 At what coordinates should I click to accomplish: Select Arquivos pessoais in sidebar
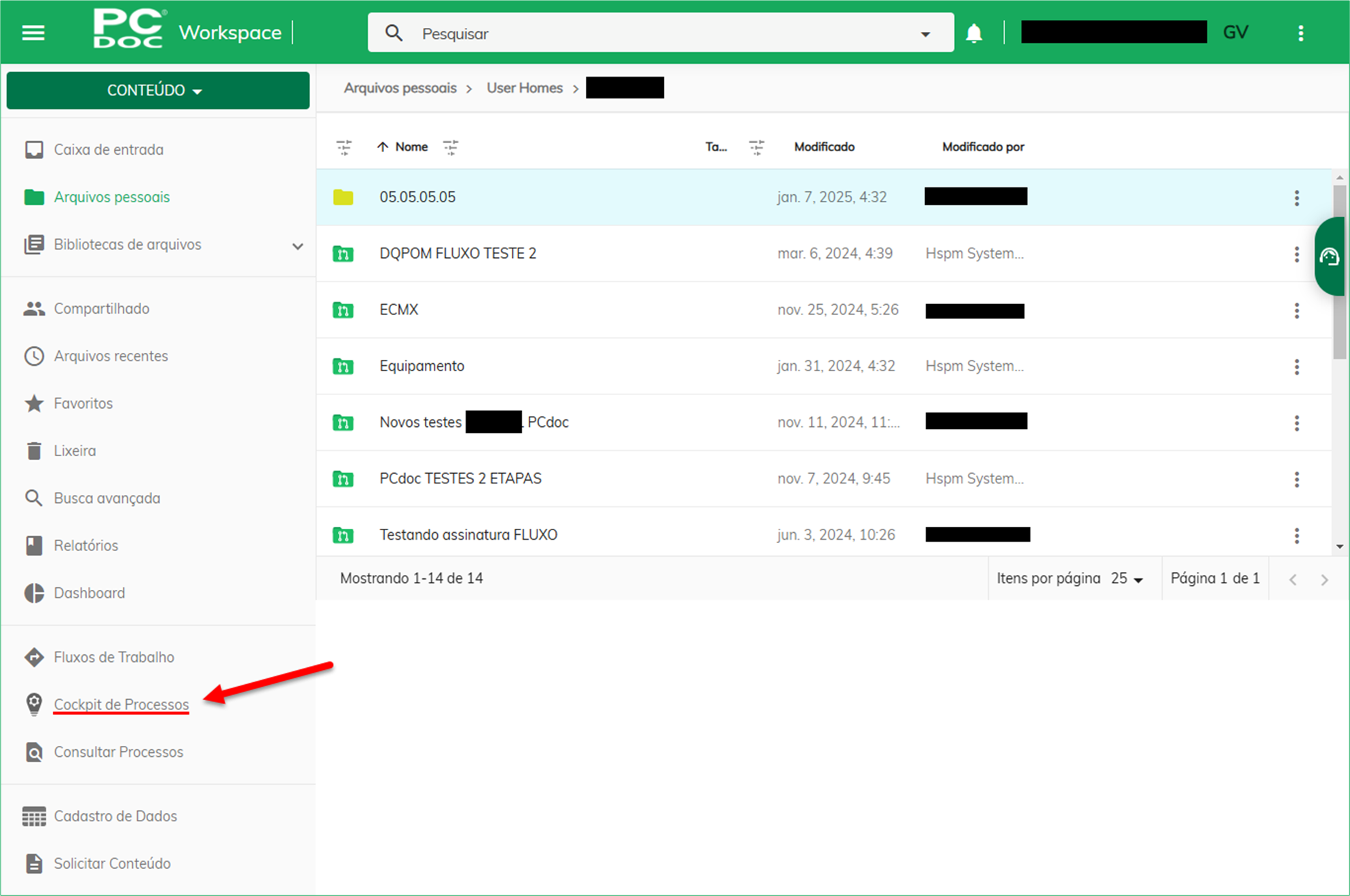point(112,197)
